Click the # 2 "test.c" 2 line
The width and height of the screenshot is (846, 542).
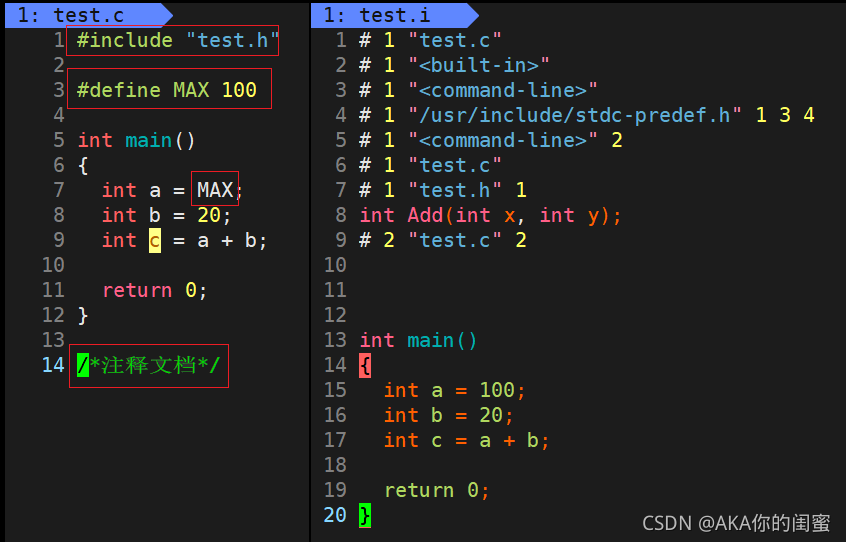click(443, 240)
